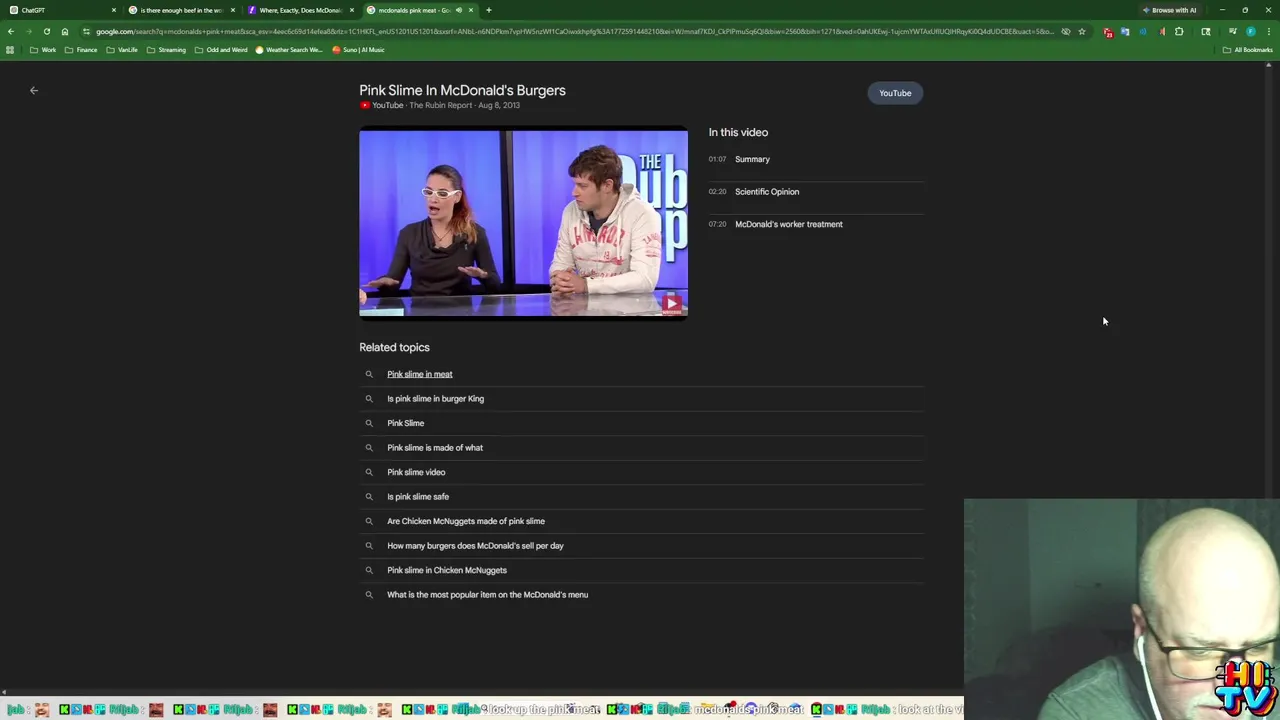
Task: Search 'Is pink slime in burger King'
Action: pos(435,399)
